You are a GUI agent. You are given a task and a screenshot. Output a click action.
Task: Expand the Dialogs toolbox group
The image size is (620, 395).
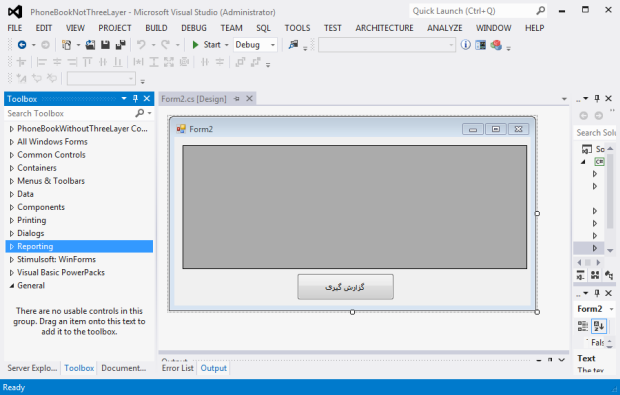point(12,233)
